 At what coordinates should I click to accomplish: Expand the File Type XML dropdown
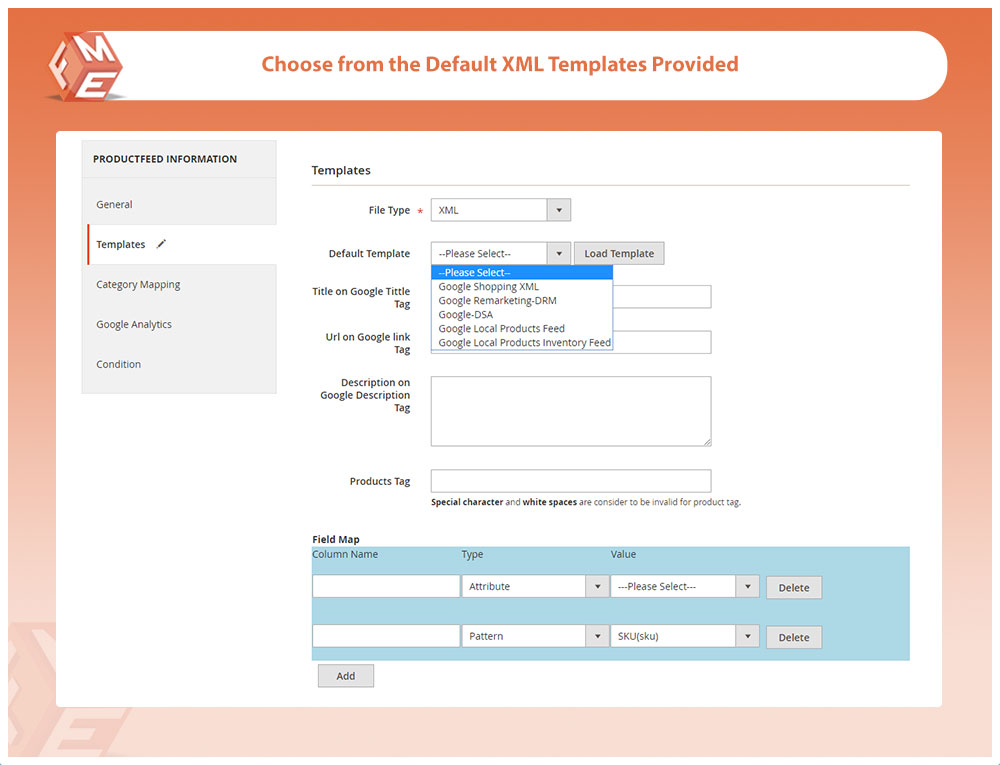click(500, 210)
